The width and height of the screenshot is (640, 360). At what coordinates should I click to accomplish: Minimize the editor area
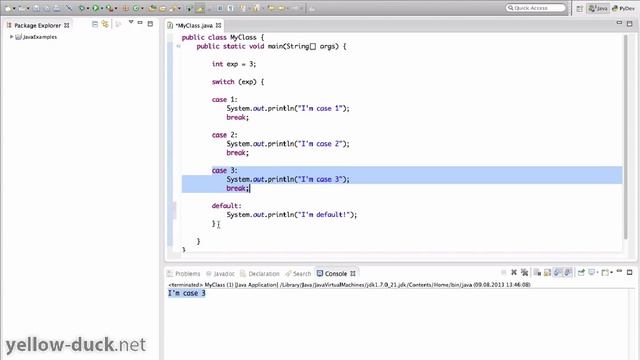[x=619, y=23]
